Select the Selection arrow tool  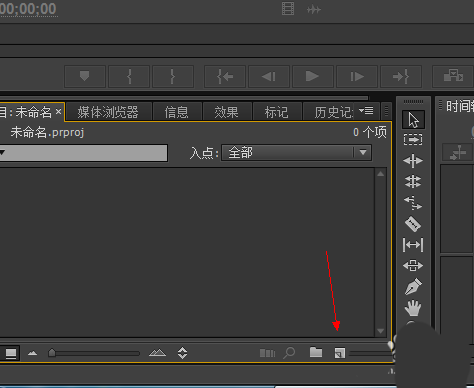413,120
